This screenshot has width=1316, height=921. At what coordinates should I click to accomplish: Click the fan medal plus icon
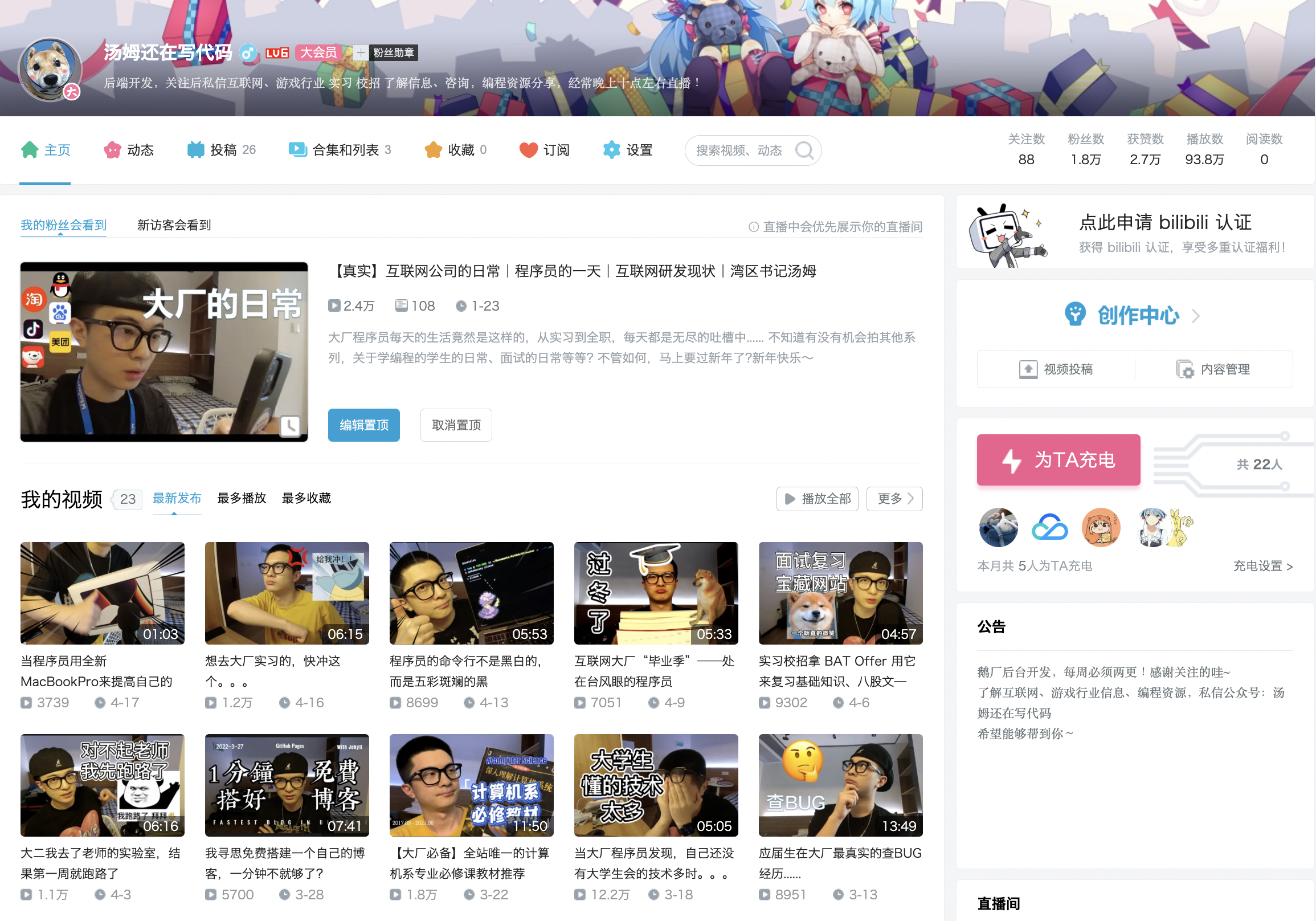point(360,53)
